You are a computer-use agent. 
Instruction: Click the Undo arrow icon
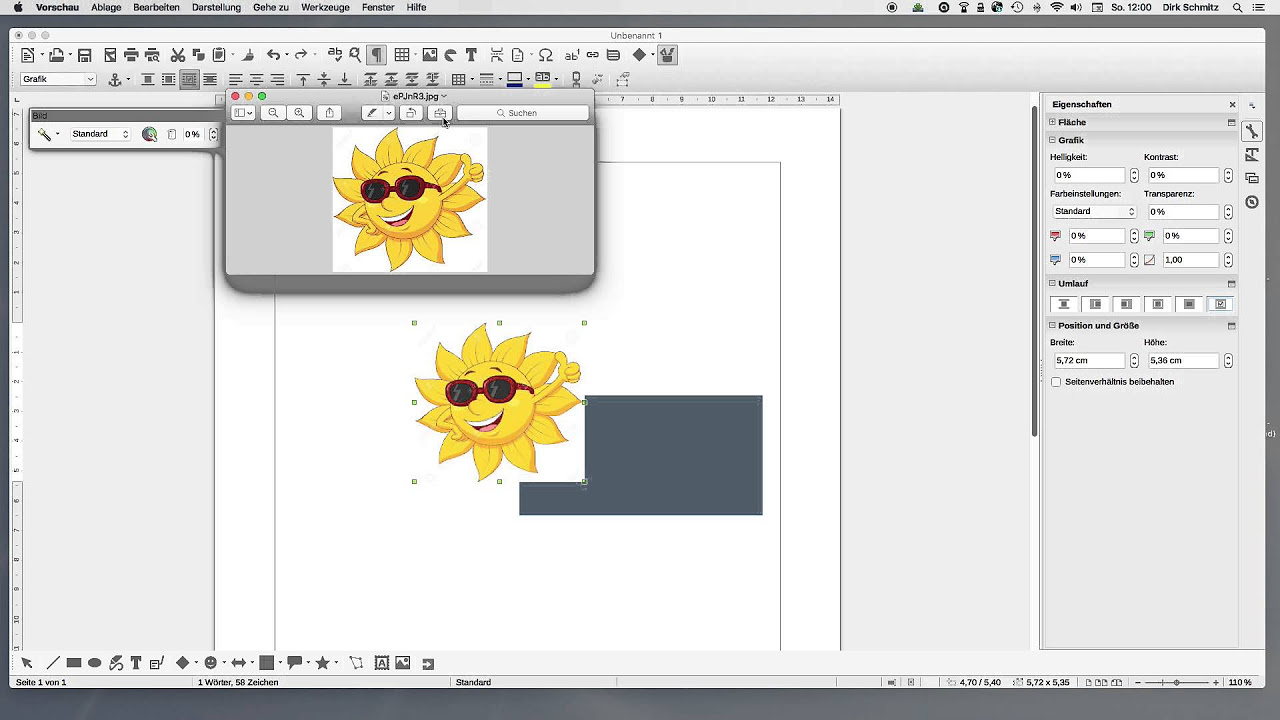(273, 55)
